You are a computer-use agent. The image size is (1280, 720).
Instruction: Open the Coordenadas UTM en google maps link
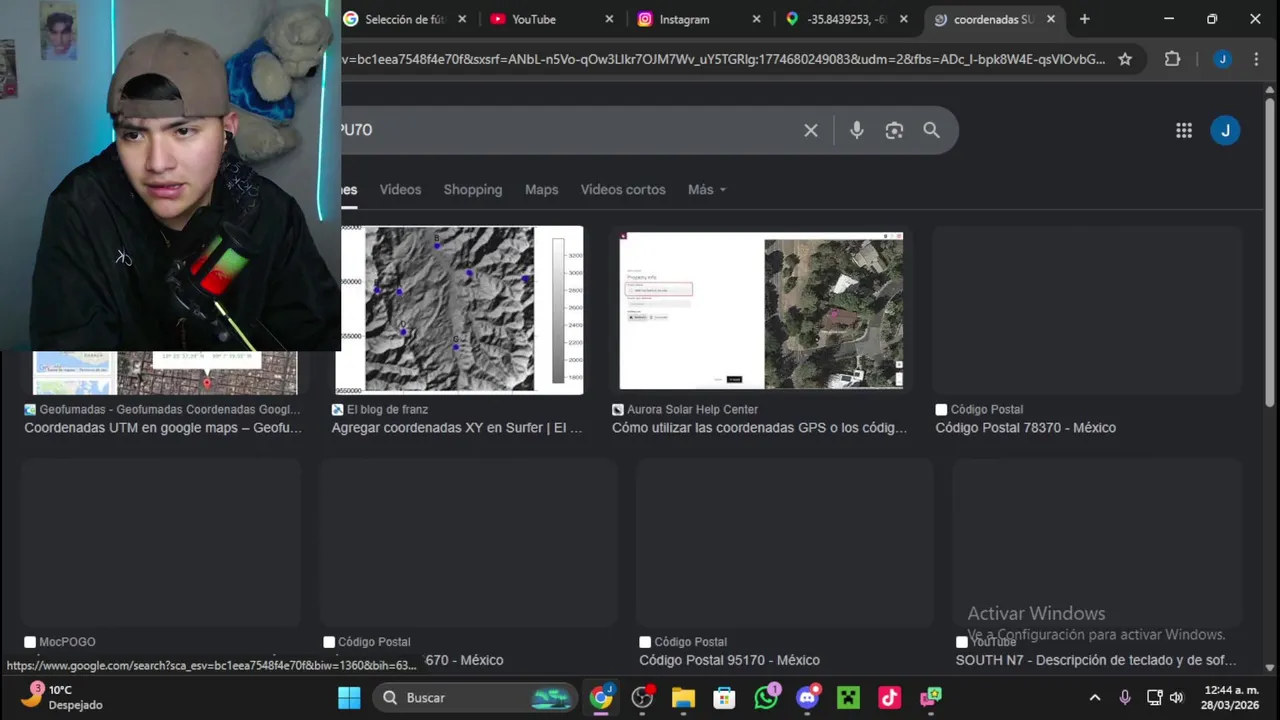[x=163, y=428]
